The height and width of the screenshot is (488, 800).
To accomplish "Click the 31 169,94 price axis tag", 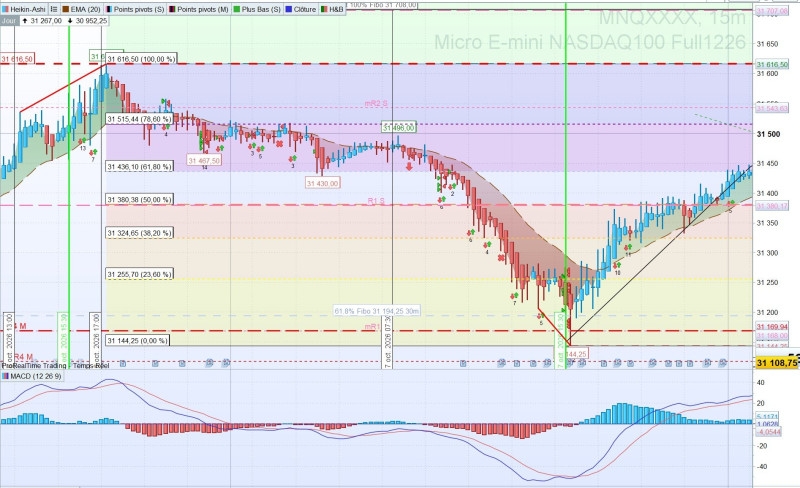I will 772,327.
